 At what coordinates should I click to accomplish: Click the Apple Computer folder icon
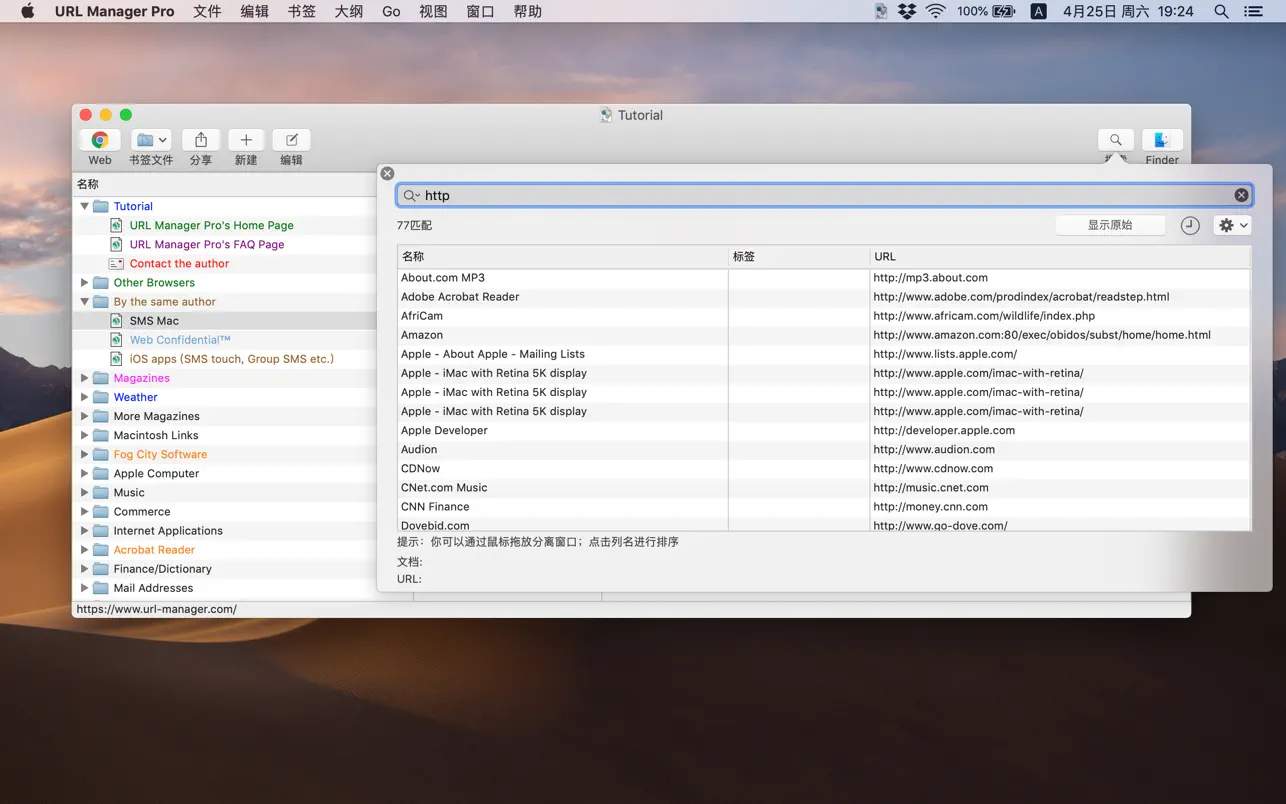click(101, 473)
